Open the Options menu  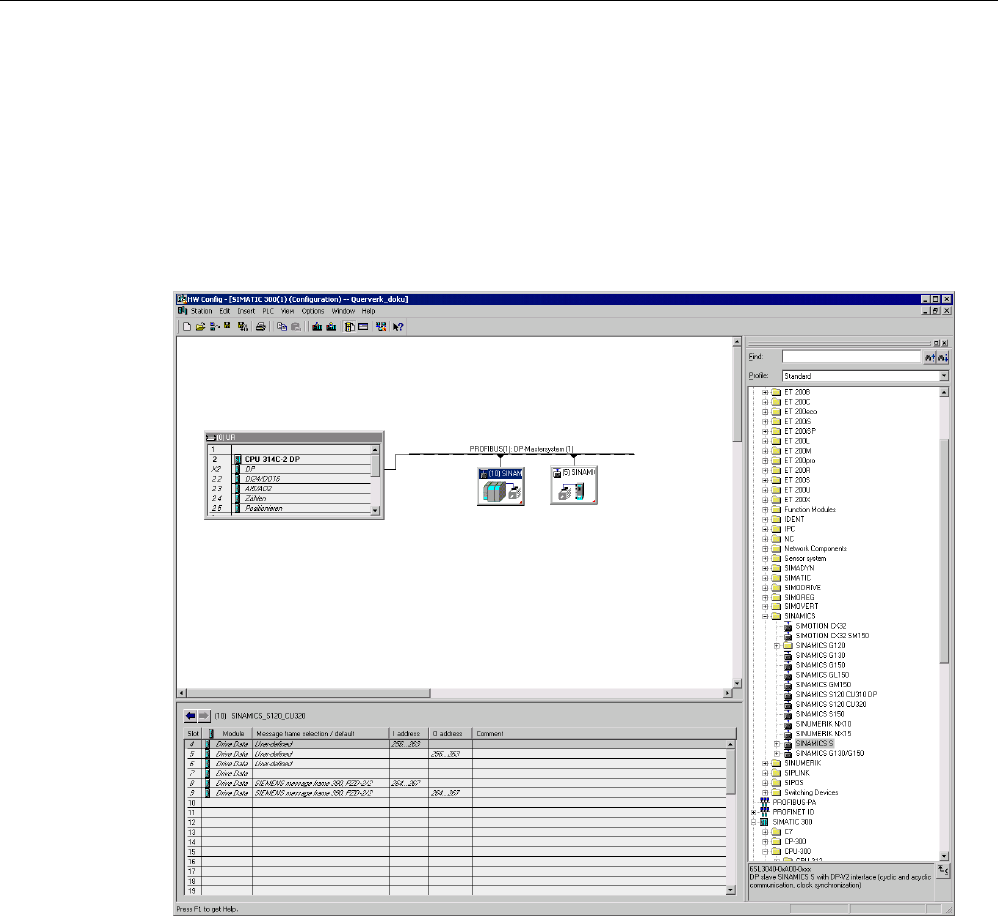[x=313, y=311]
